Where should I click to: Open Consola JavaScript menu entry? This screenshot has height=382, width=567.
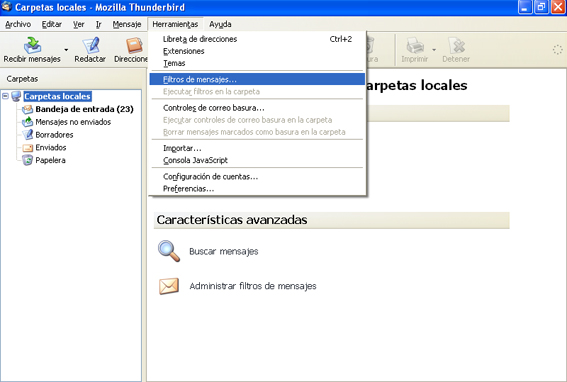click(x=257, y=160)
